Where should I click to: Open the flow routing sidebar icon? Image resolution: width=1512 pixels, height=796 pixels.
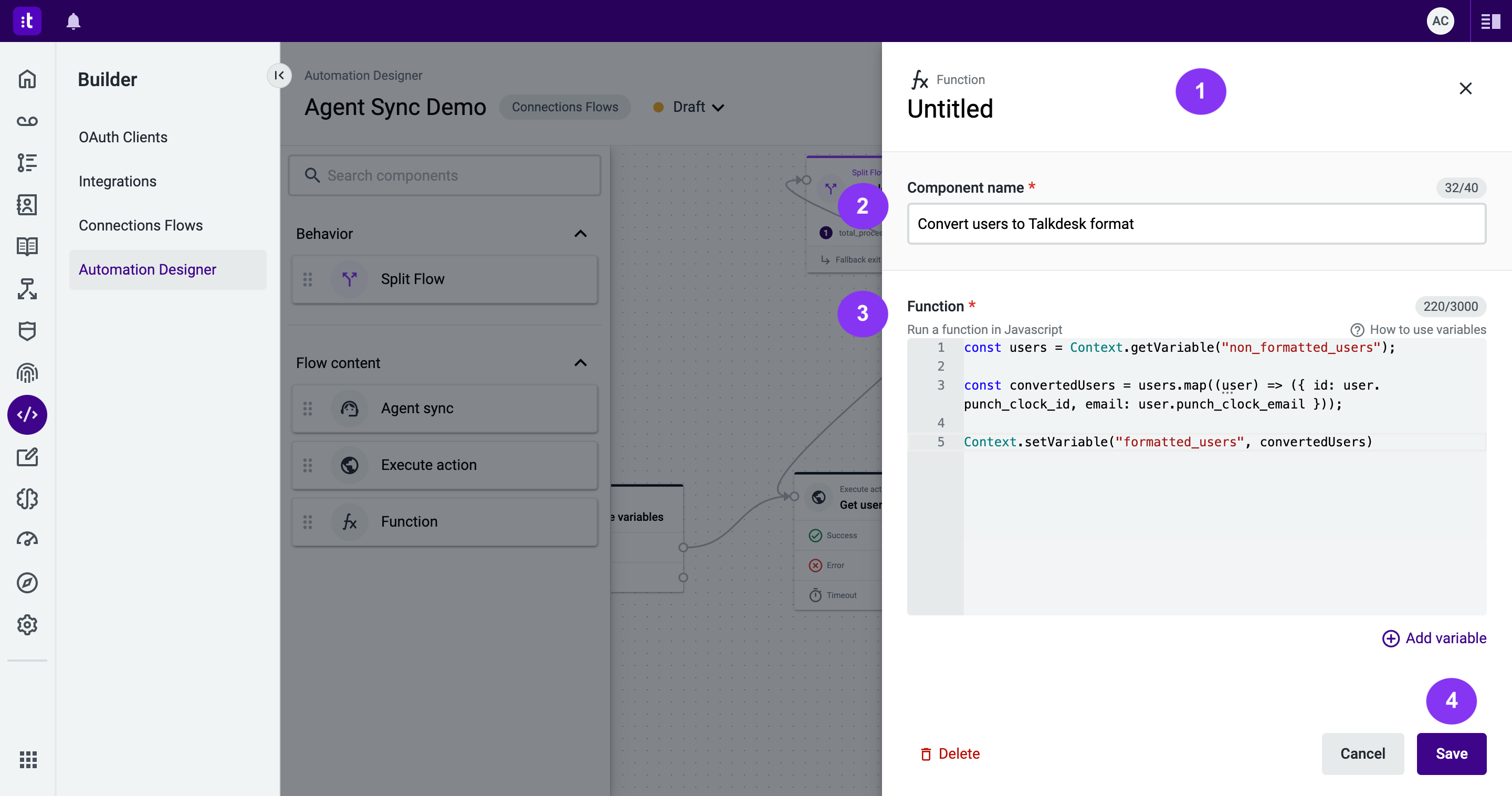[x=27, y=289]
